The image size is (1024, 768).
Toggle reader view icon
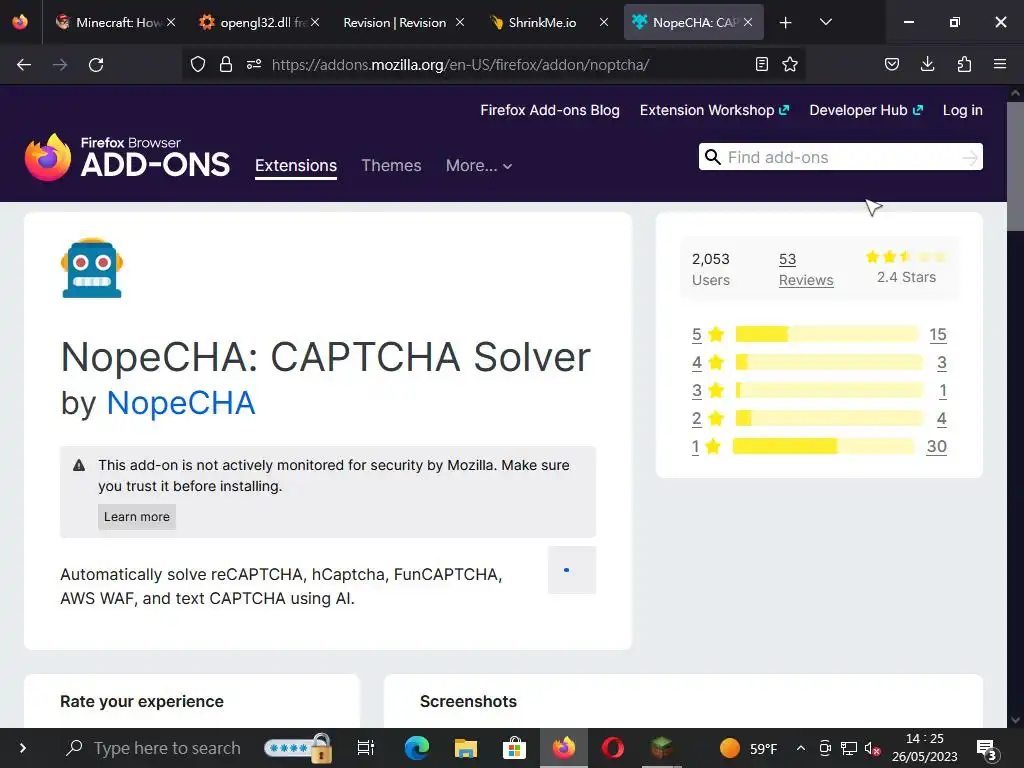coord(761,64)
